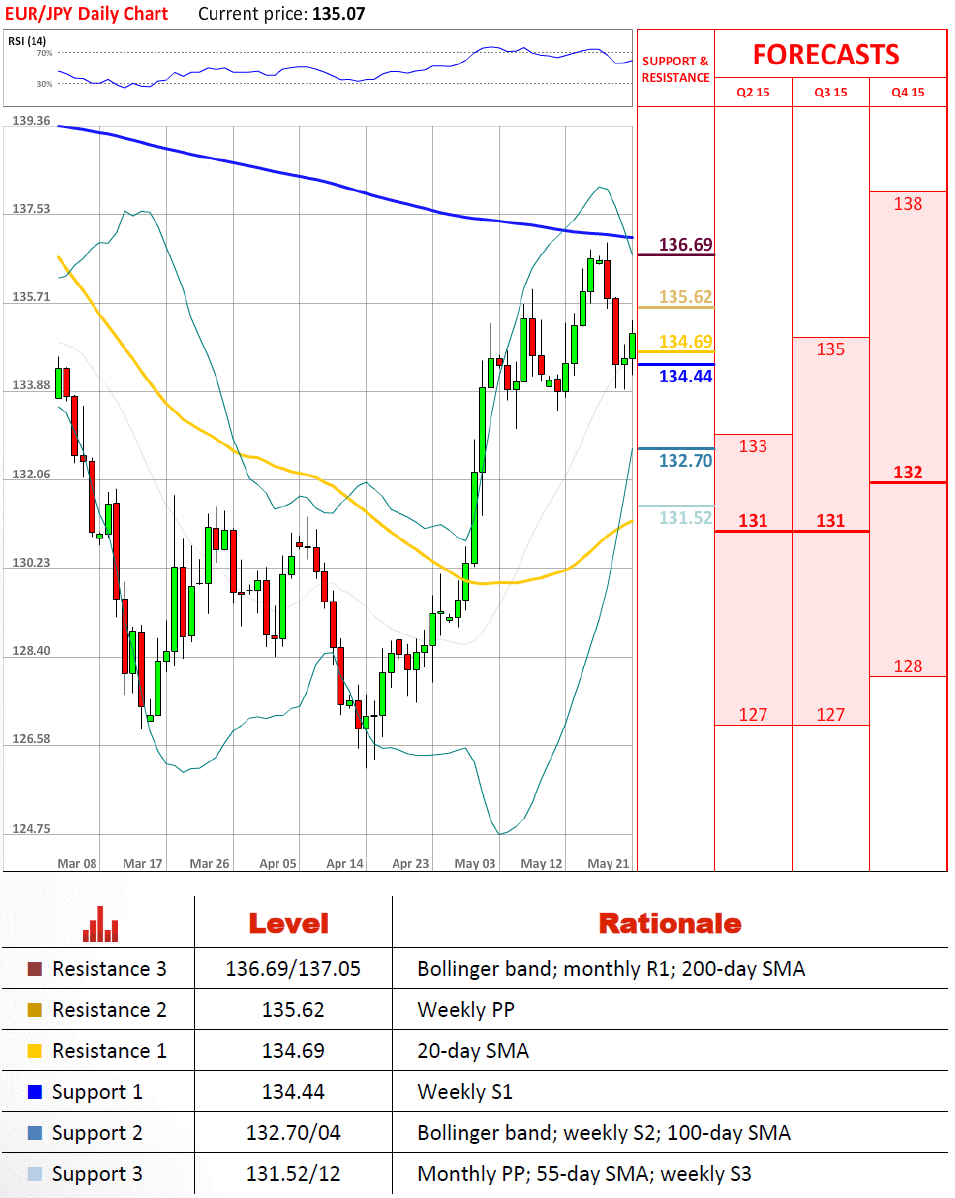The height and width of the screenshot is (1198, 955).
Task: Select the Q3 15 forecast column header
Action: [x=830, y=92]
